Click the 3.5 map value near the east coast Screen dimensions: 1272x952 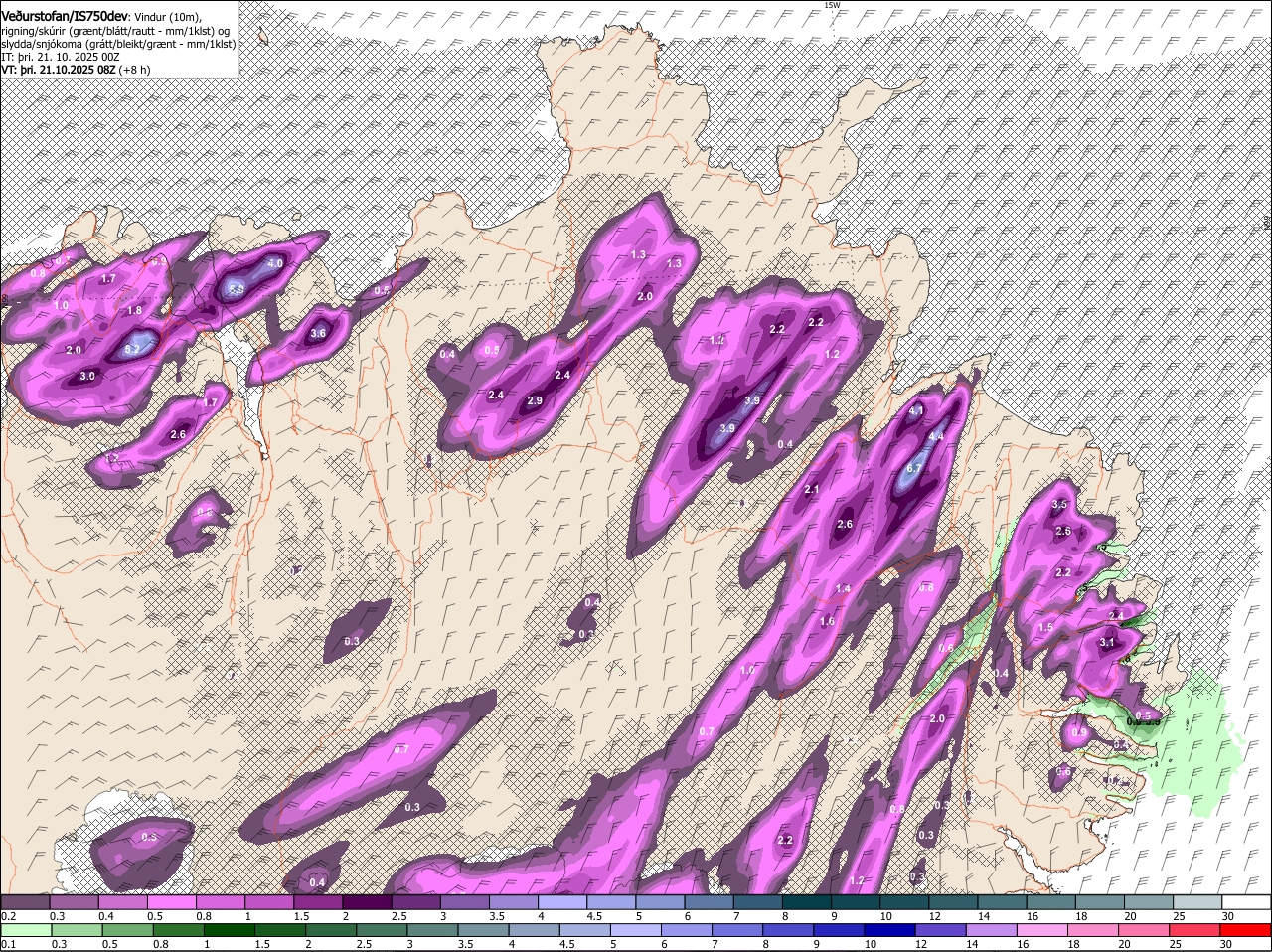1059,505
